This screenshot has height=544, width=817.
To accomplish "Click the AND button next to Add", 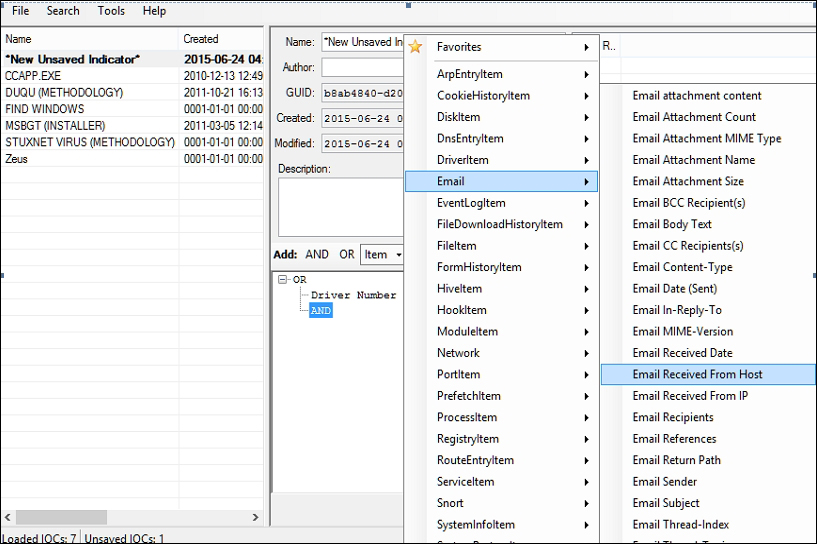I will 317,255.
